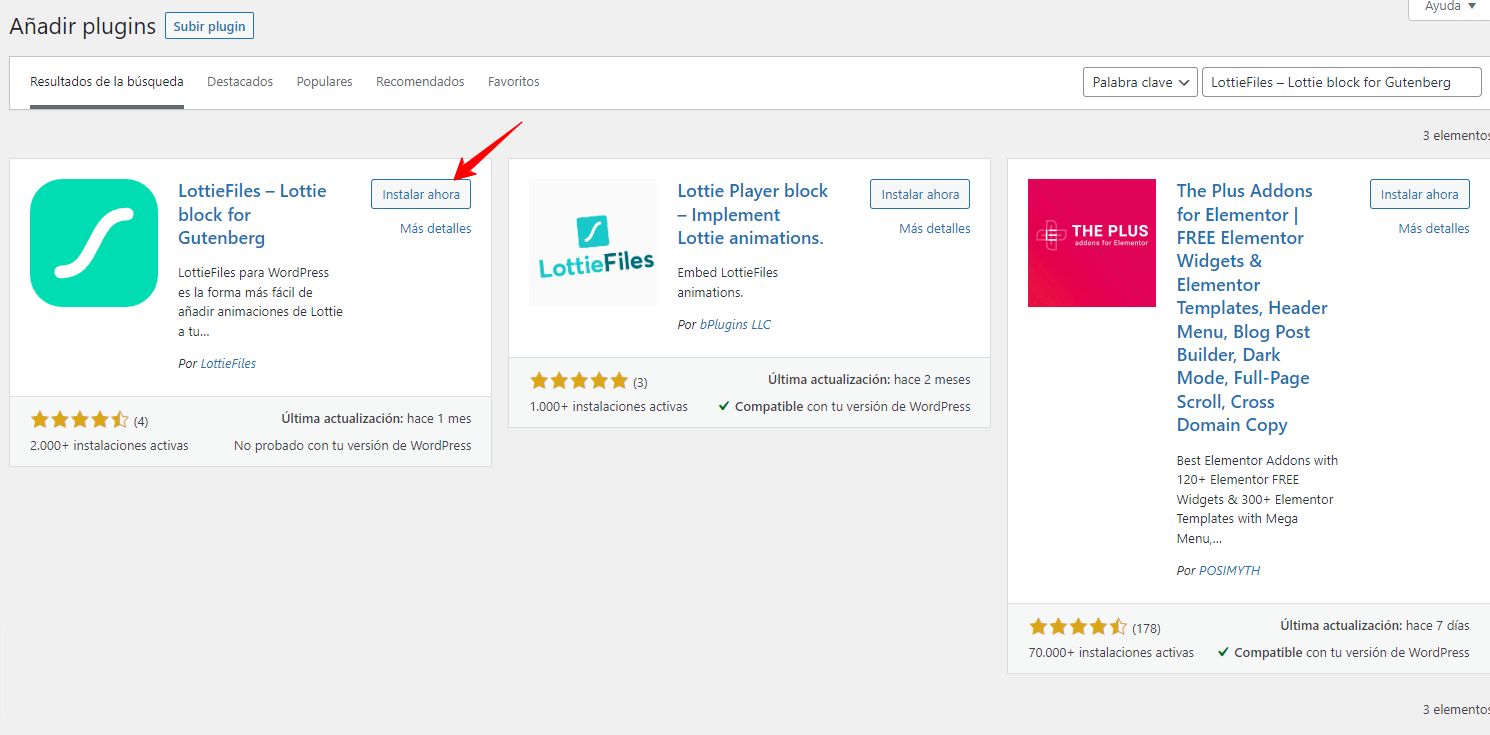The height and width of the screenshot is (735, 1490).
Task: Click the Lottie Player block plugin logo
Action: pos(593,243)
